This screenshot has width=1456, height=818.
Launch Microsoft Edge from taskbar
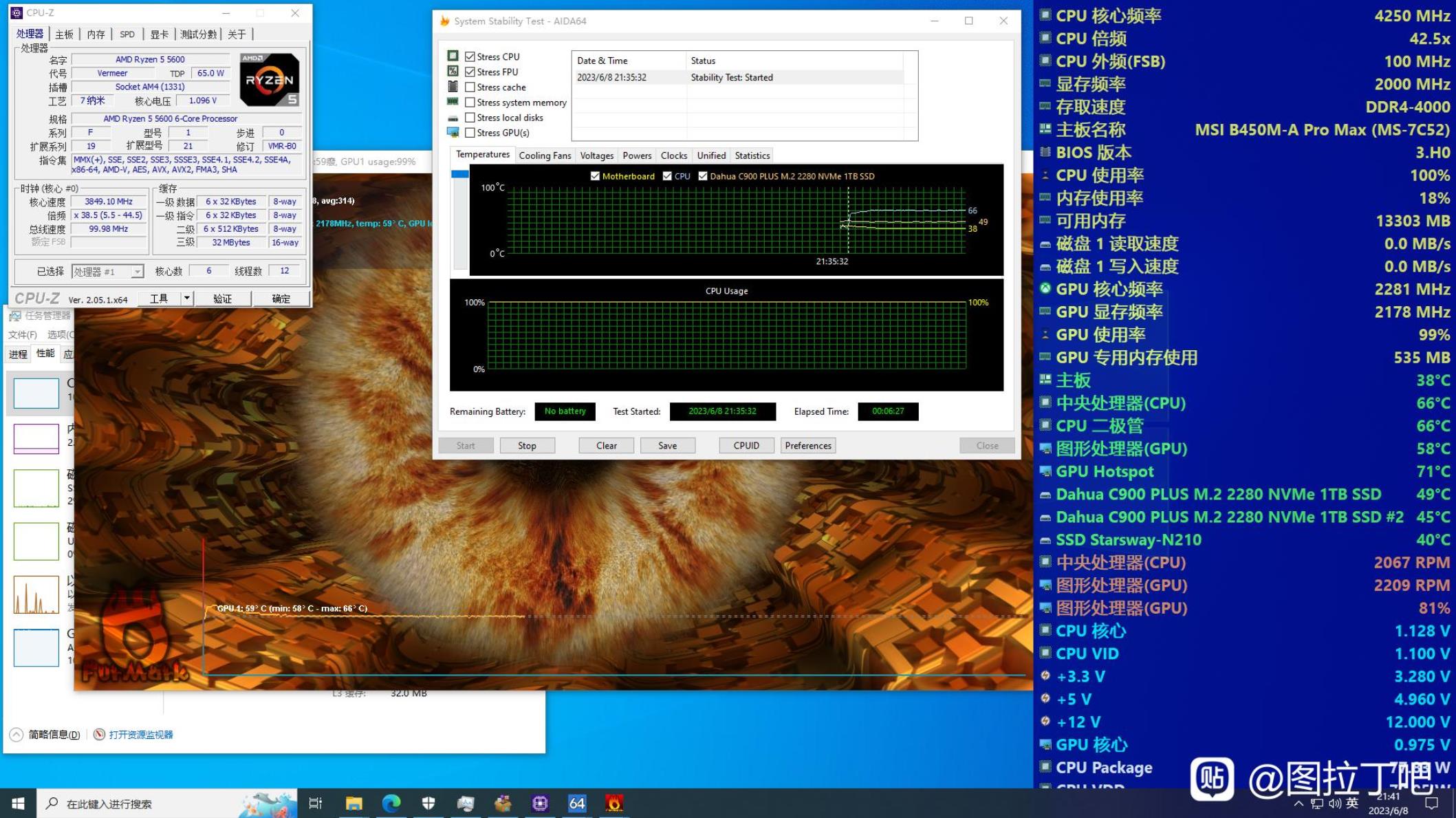[x=391, y=803]
